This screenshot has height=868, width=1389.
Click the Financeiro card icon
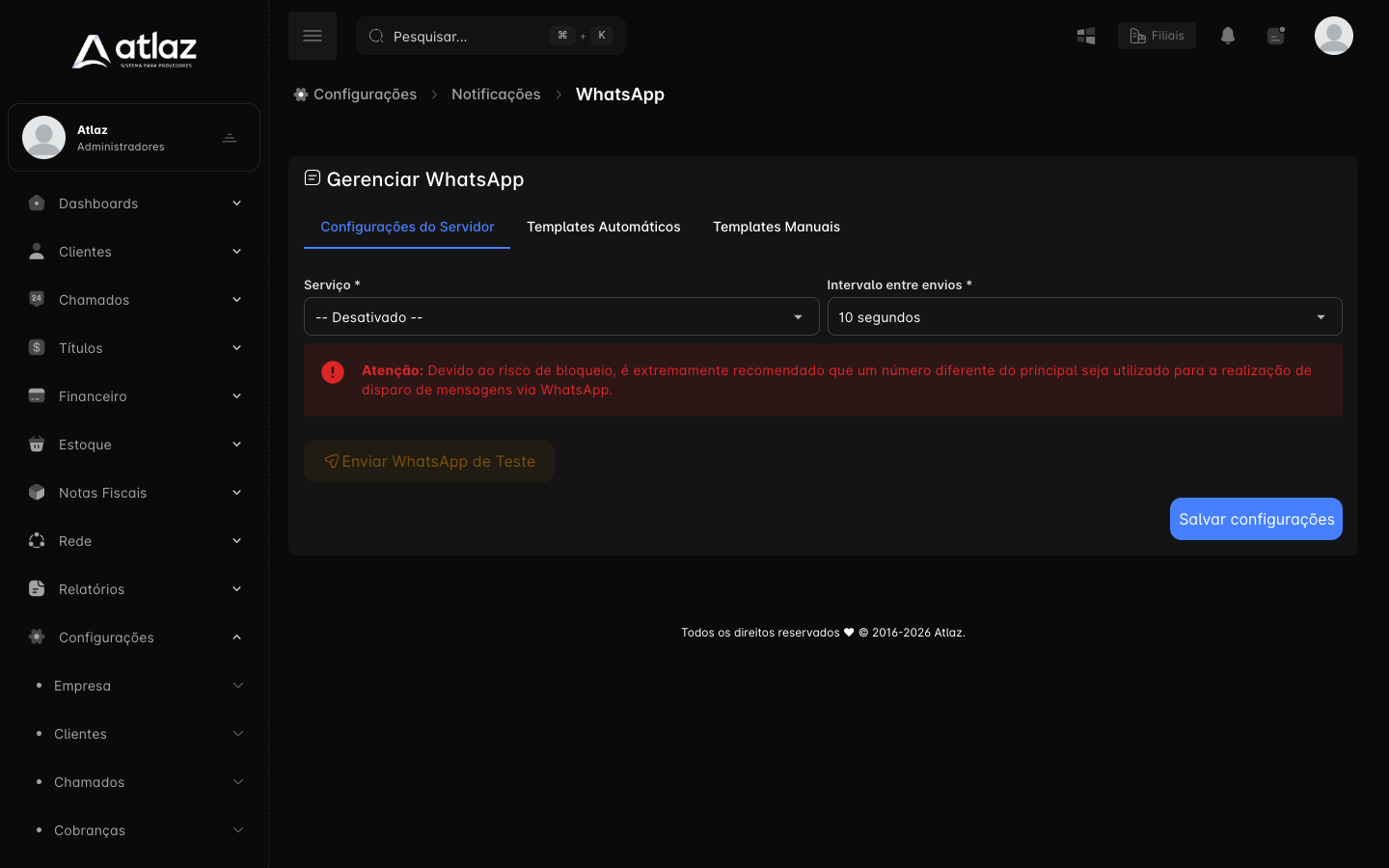[x=37, y=395]
